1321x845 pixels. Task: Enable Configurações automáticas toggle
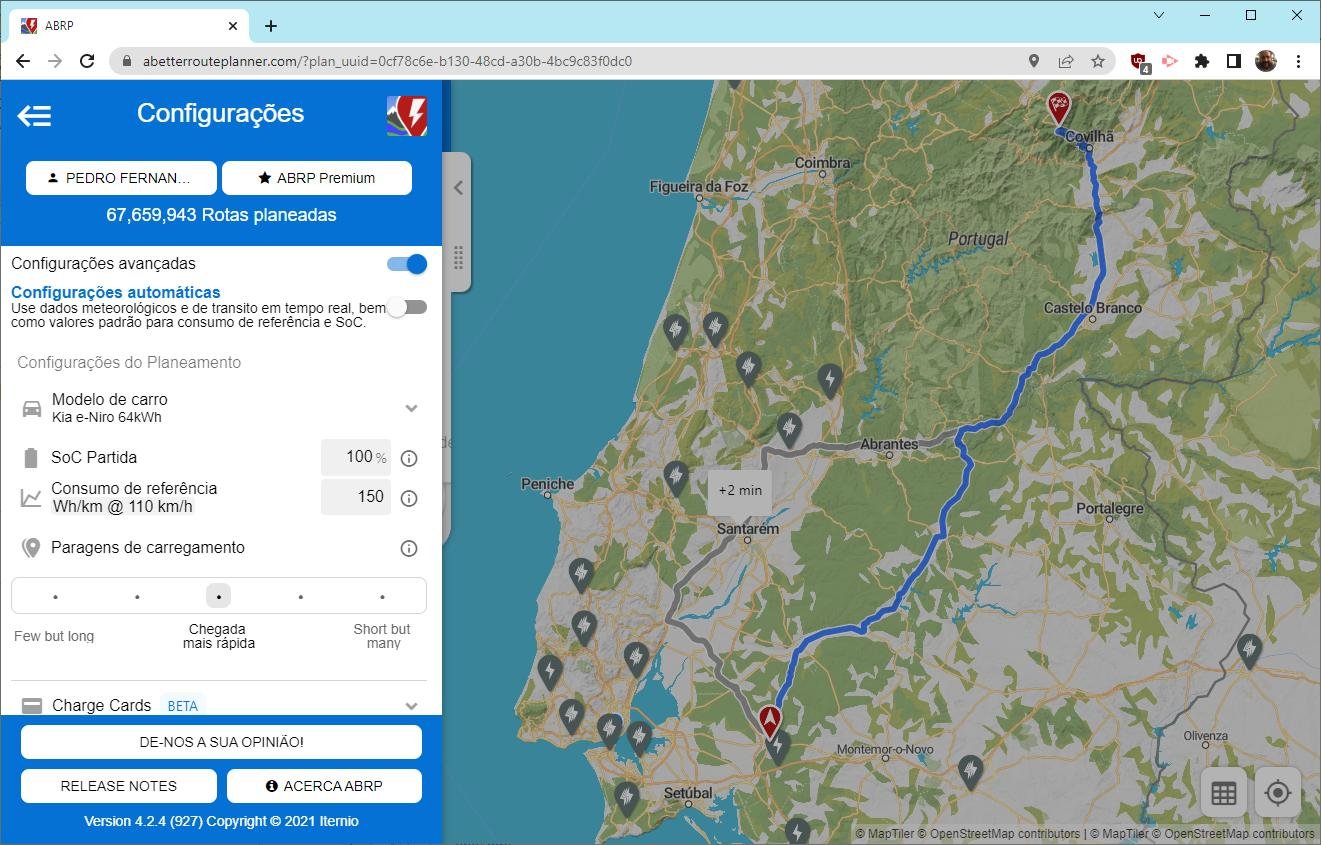point(407,307)
